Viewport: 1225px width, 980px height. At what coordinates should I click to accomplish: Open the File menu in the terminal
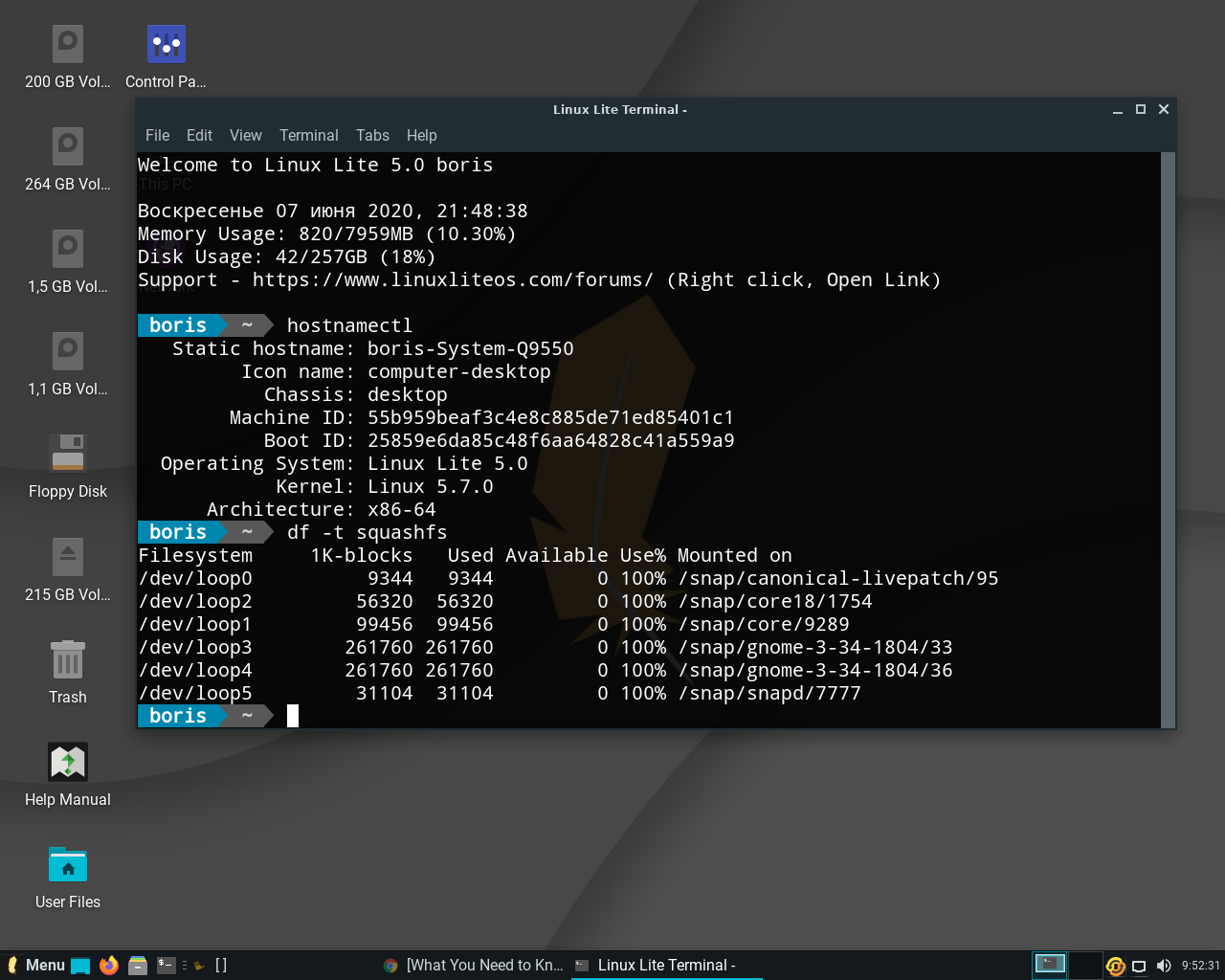tap(157, 135)
